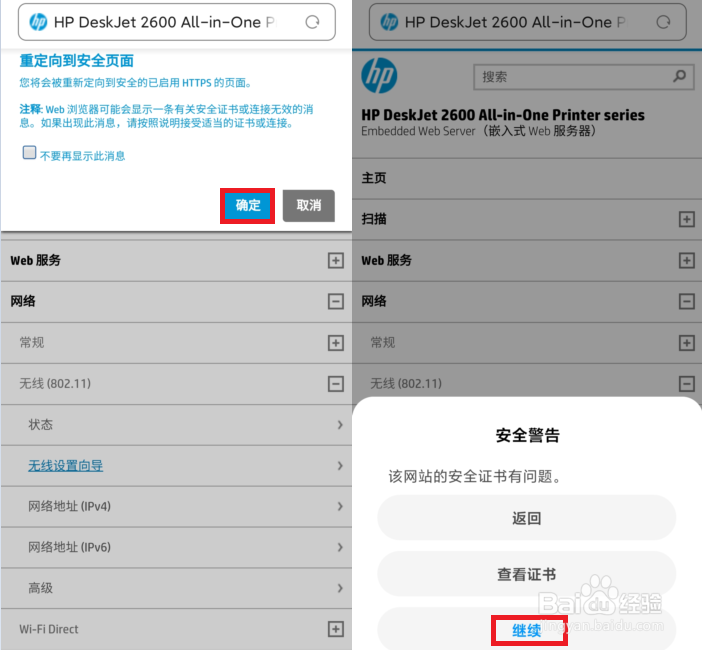Image resolution: width=702 pixels, height=650 pixels.
Task: Open the 无线设置向导 link
Action: click(x=65, y=466)
